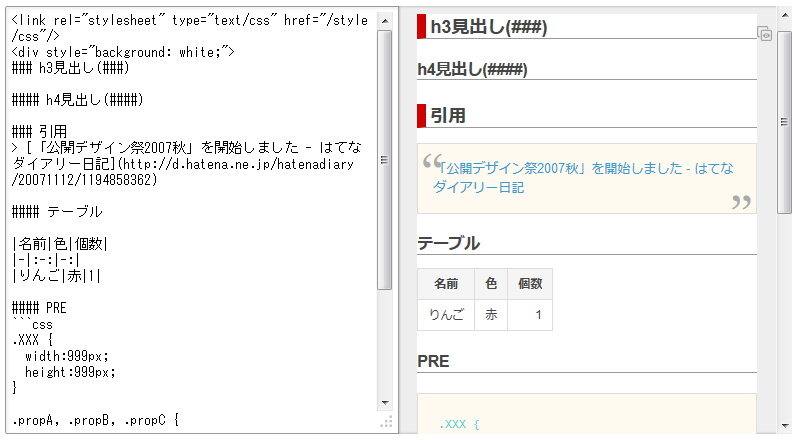Screen dimensions: 800x440
Task: Click the editor scrollbar down arrow
Action: point(385,403)
